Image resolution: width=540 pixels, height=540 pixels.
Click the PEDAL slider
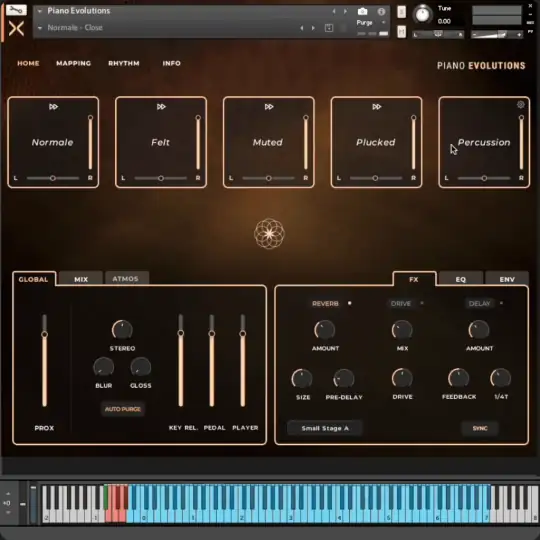pyautogui.click(x=212, y=361)
